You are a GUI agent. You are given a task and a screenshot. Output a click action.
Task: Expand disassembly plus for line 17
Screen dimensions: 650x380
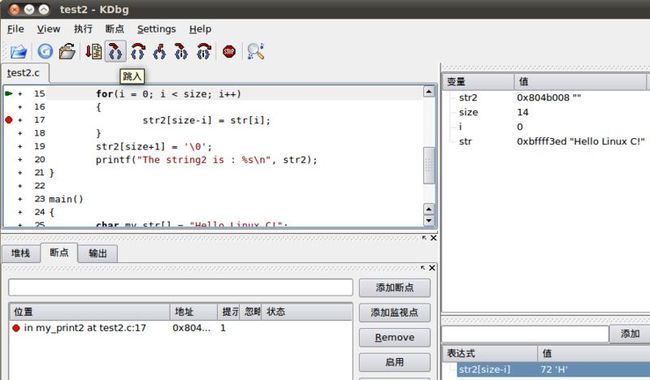coord(20,120)
